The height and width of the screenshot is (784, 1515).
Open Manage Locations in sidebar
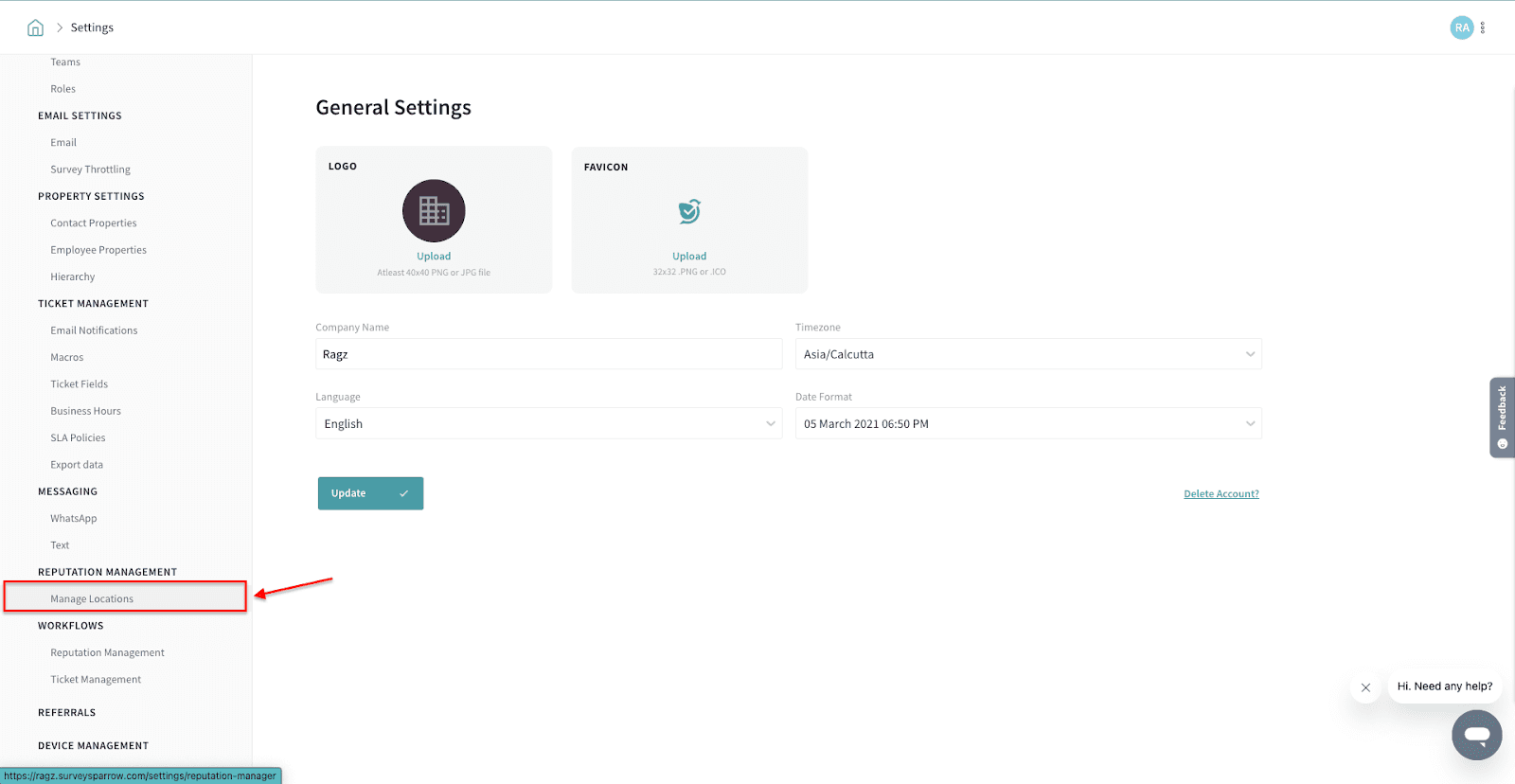coord(92,598)
